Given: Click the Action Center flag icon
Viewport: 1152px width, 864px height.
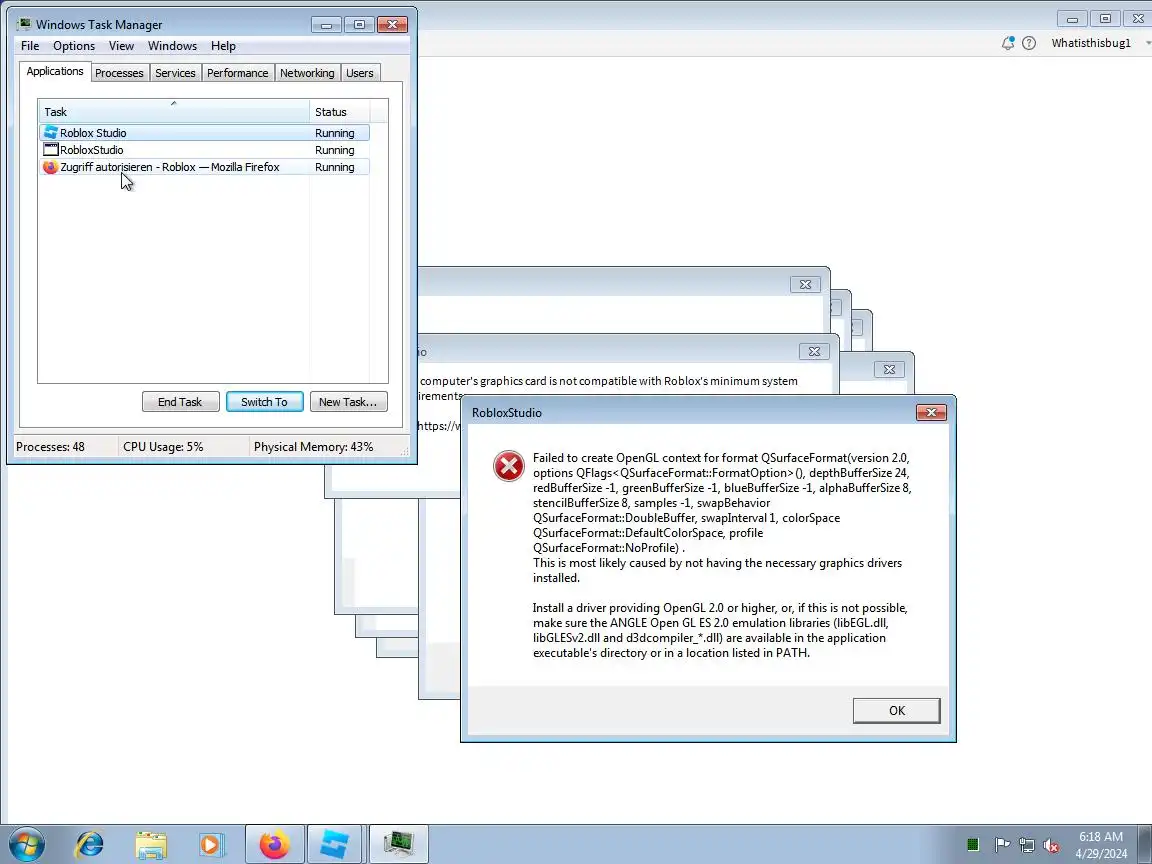Looking at the screenshot, I should [x=1002, y=845].
